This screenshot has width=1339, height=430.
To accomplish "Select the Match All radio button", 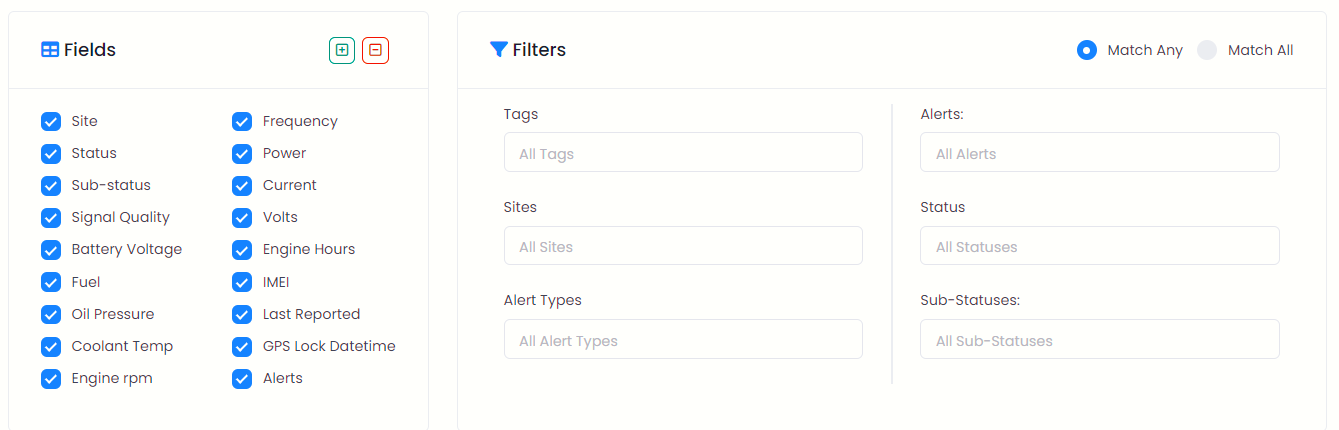I will [x=1207, y=50].
